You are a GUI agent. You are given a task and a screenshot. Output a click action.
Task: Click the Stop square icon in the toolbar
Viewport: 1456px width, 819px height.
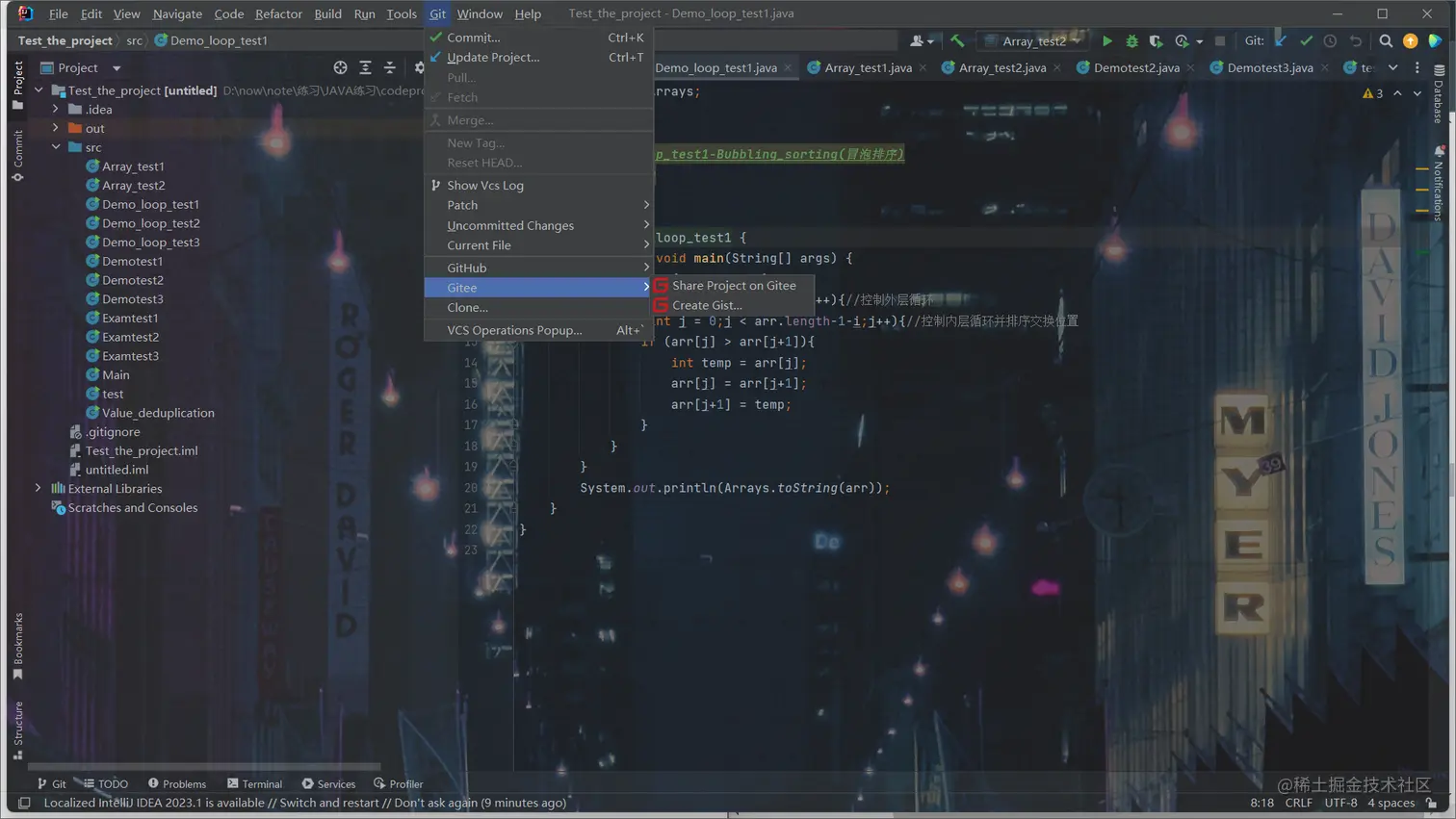1220,41
